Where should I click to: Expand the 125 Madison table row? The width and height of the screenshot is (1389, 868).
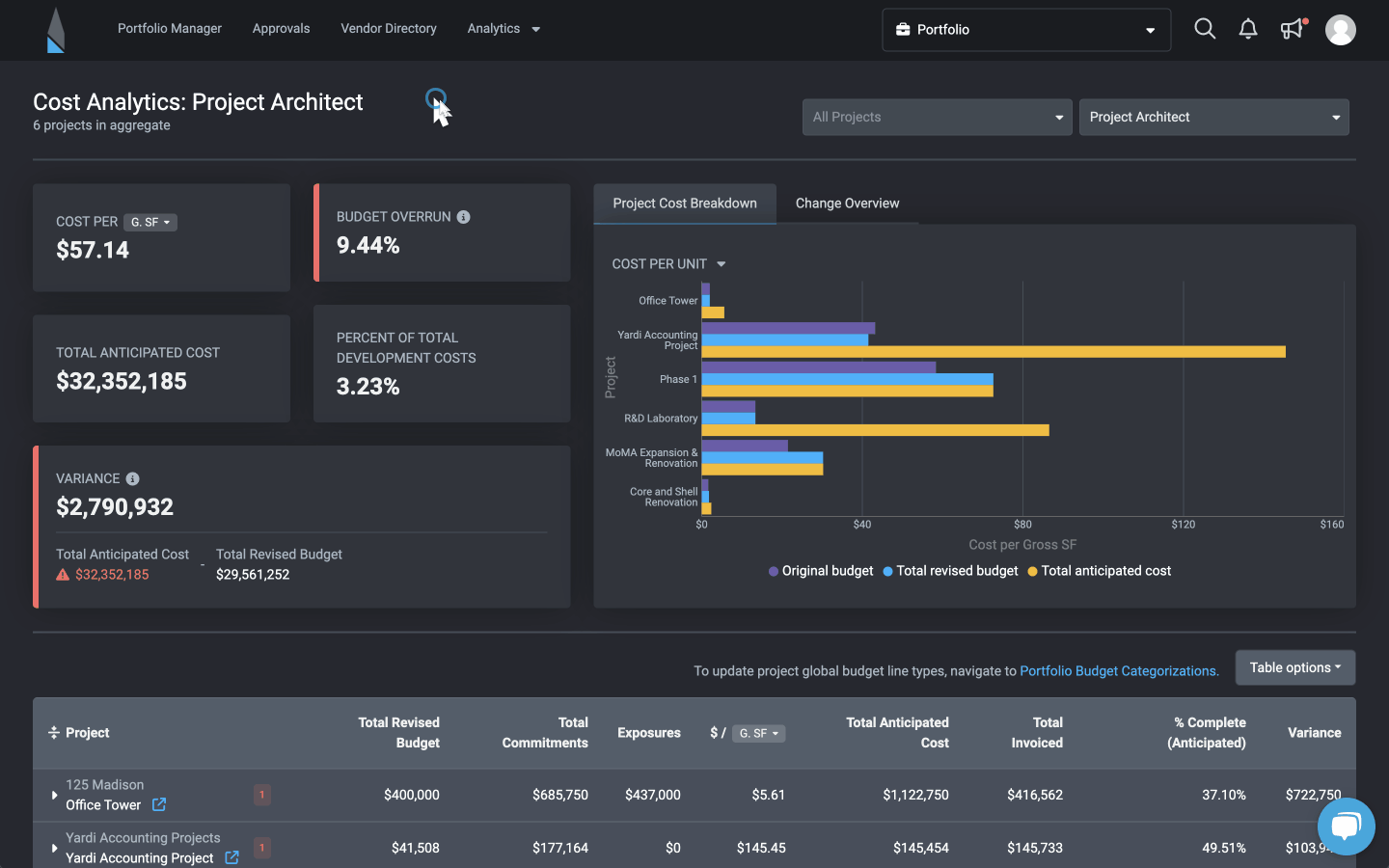(54, 795)
